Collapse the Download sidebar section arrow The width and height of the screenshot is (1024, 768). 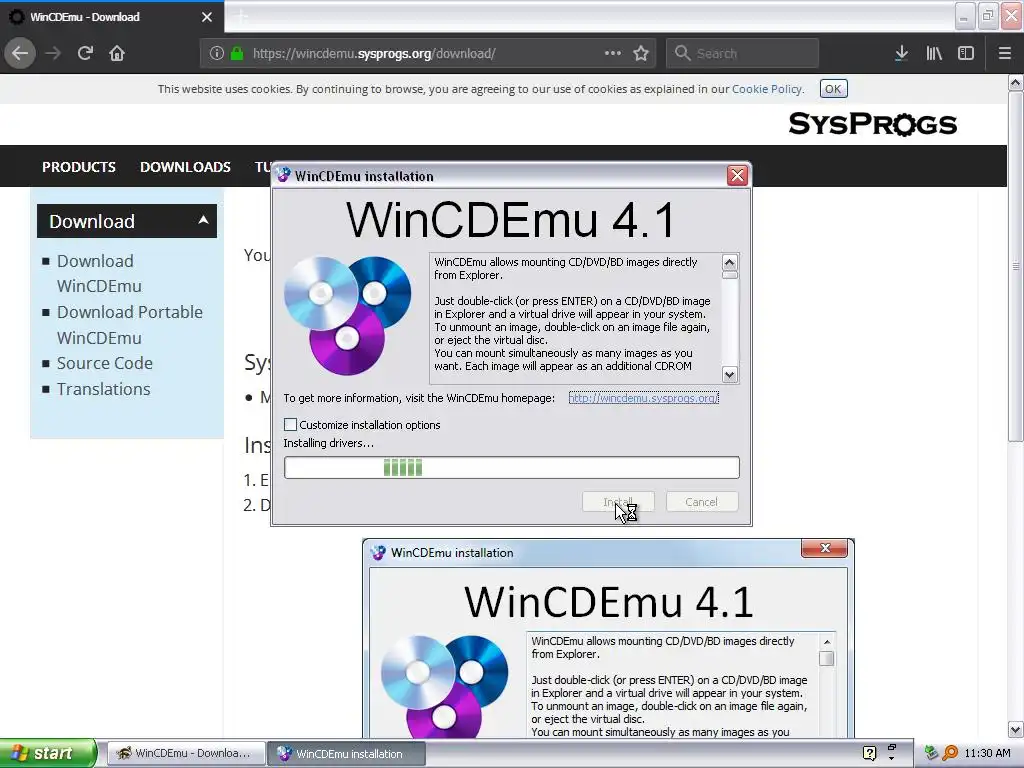pyautogui.click(x=203, y=220)
